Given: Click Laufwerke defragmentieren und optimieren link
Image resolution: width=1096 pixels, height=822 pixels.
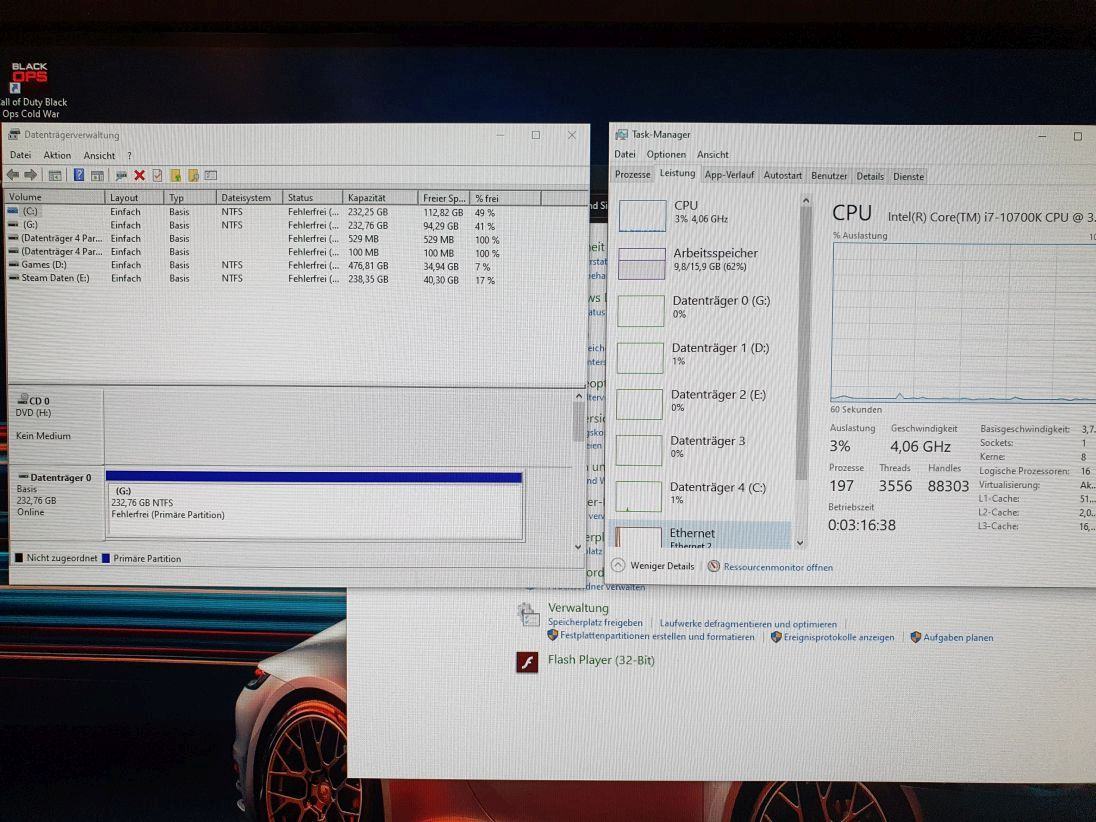Looking at the screenshot, I should (748, 624).
